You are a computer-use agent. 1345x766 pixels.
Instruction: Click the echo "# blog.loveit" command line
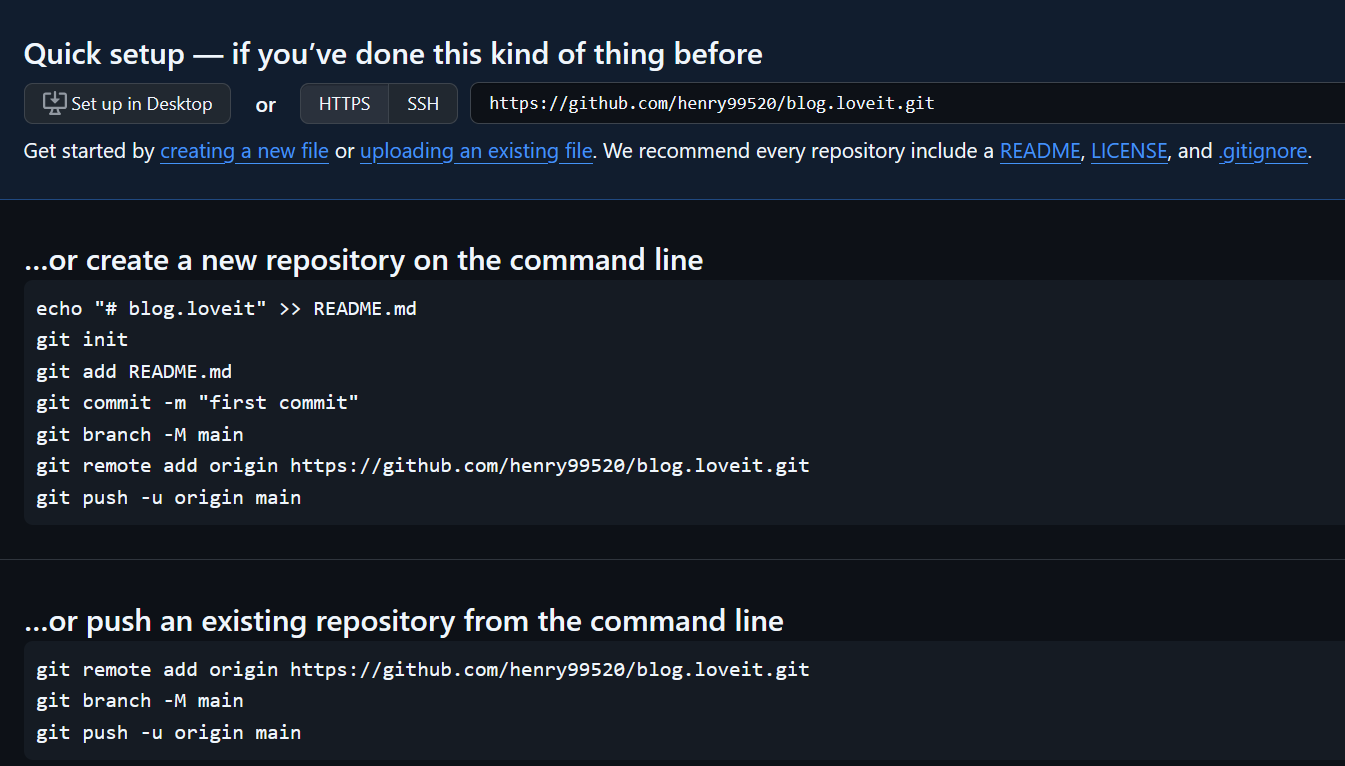coord(226,309)
